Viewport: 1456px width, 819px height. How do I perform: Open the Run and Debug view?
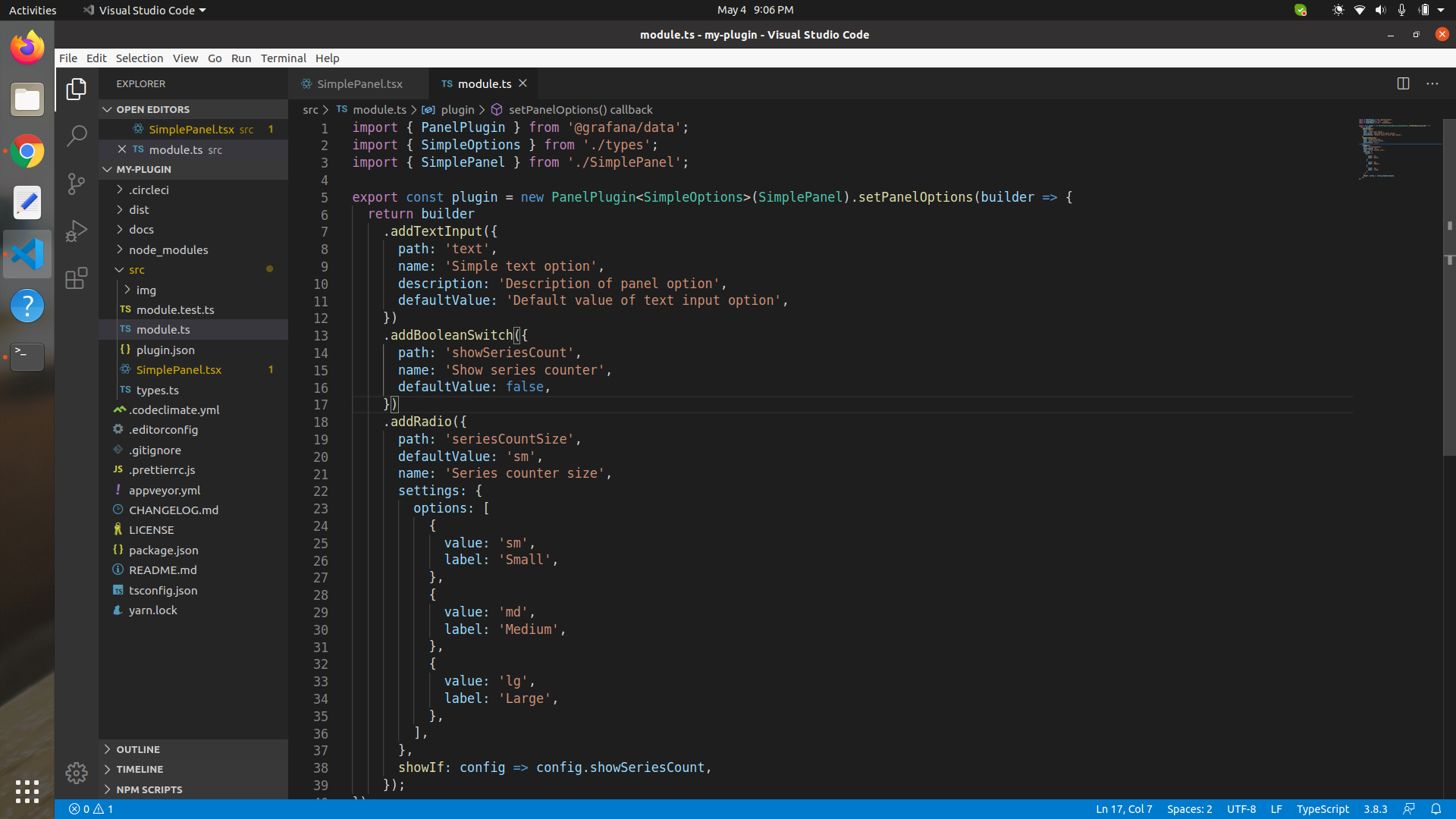pyautogui.click(x=76, y=231)
